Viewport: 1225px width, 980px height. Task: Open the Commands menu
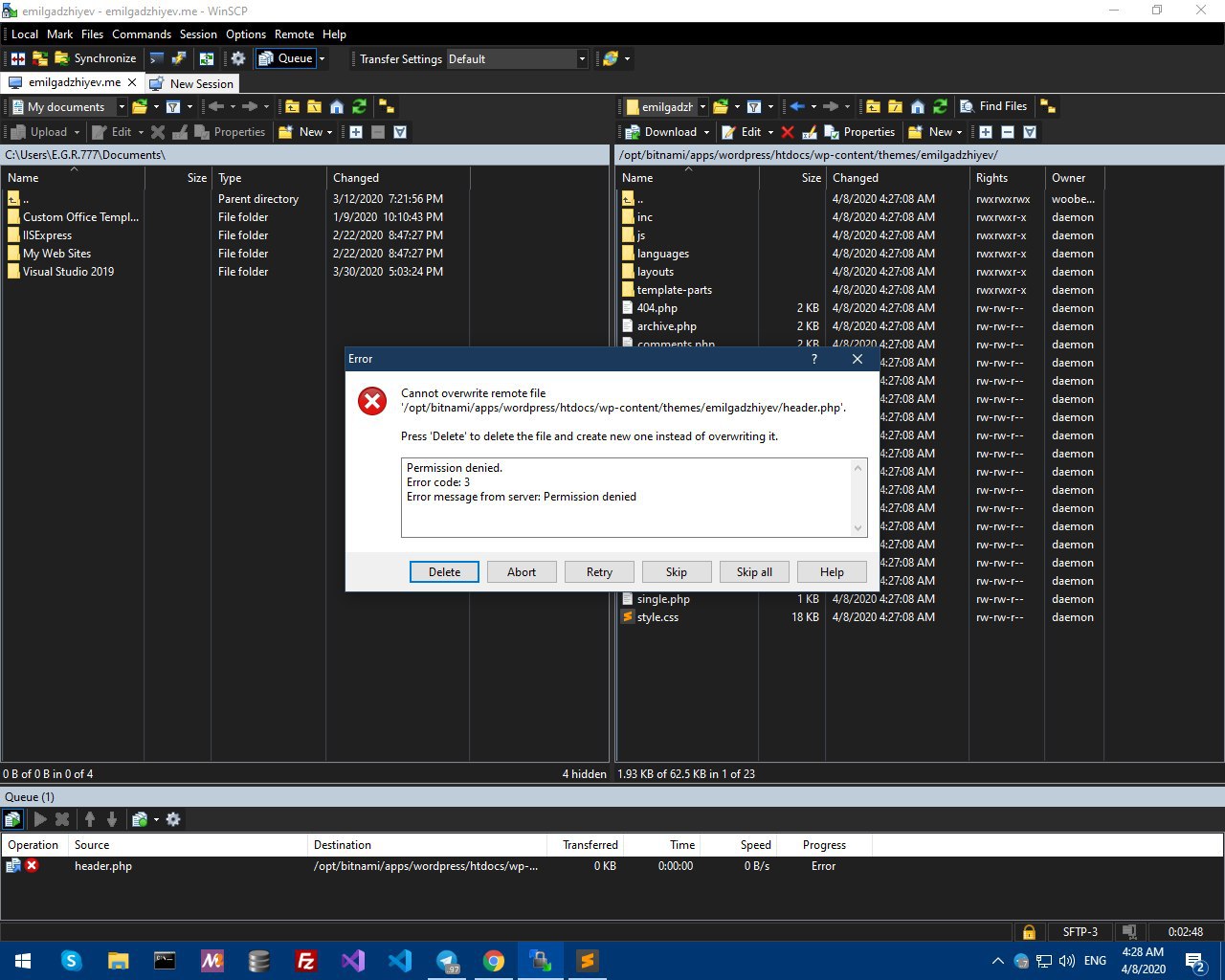(142, 33)
